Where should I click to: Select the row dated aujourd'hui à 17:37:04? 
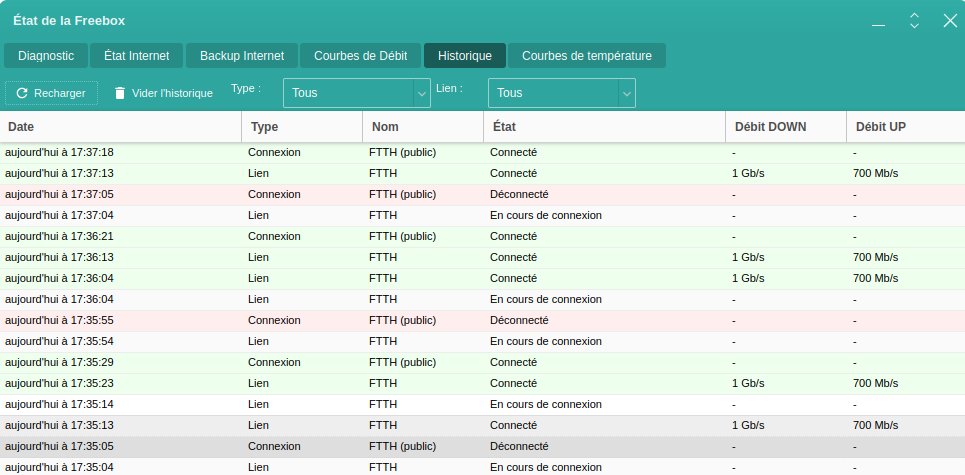482,215
